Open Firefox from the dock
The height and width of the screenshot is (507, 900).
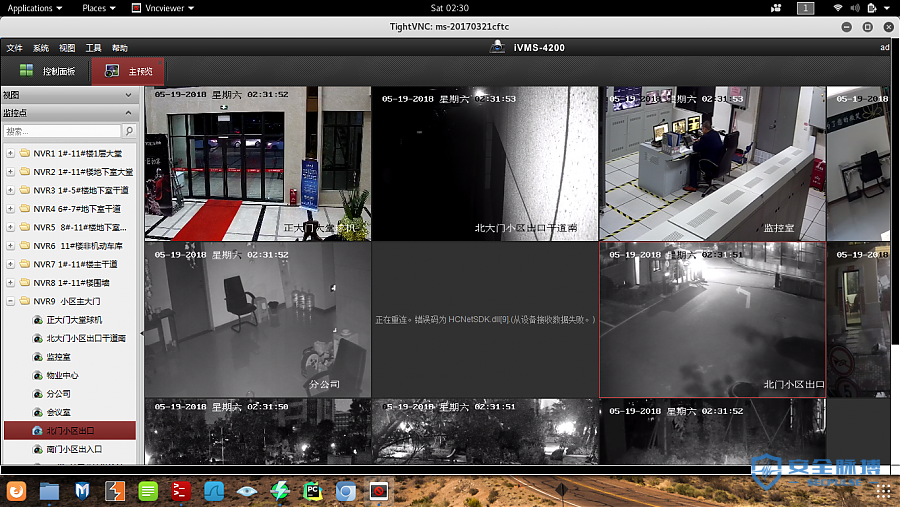pyautogui.click(x=16, y=491)
